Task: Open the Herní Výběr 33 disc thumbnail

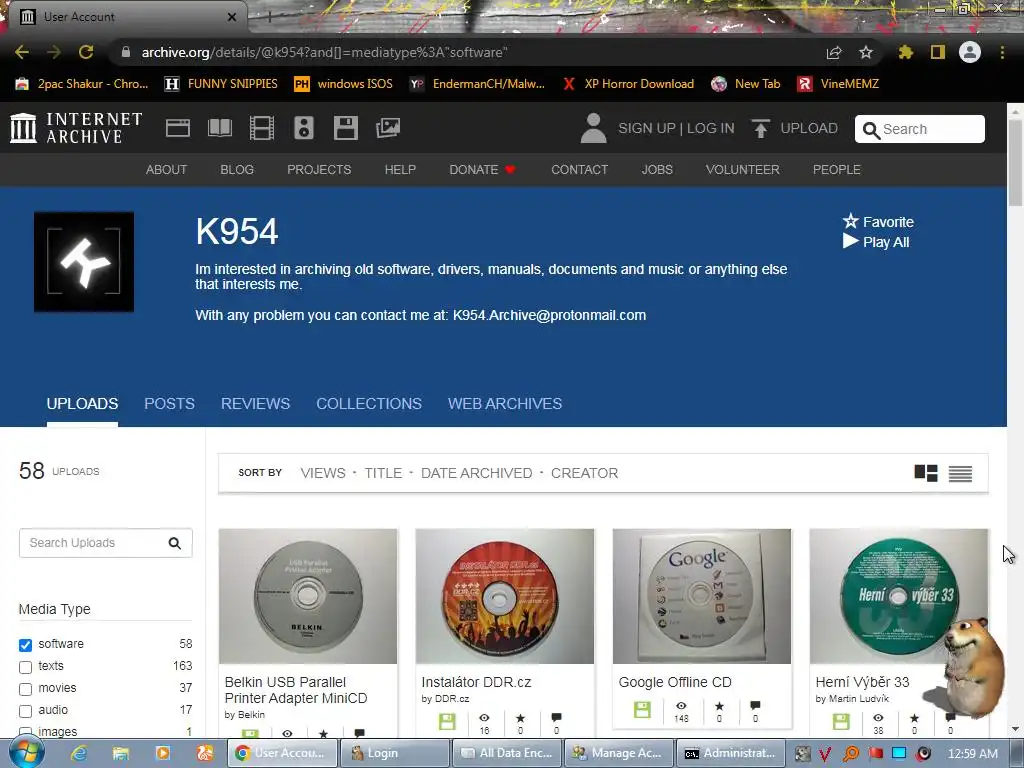Action: pyautogui.click(x=899, y=596)
